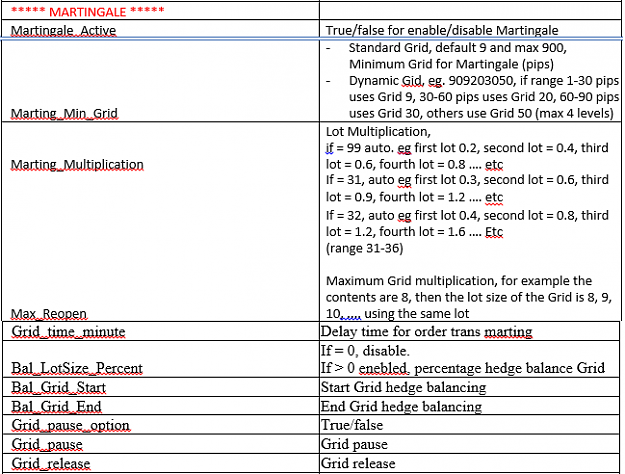Click the 'Grid release' description cell
Screen dimensions: 625x474
[x=470, y=464]
